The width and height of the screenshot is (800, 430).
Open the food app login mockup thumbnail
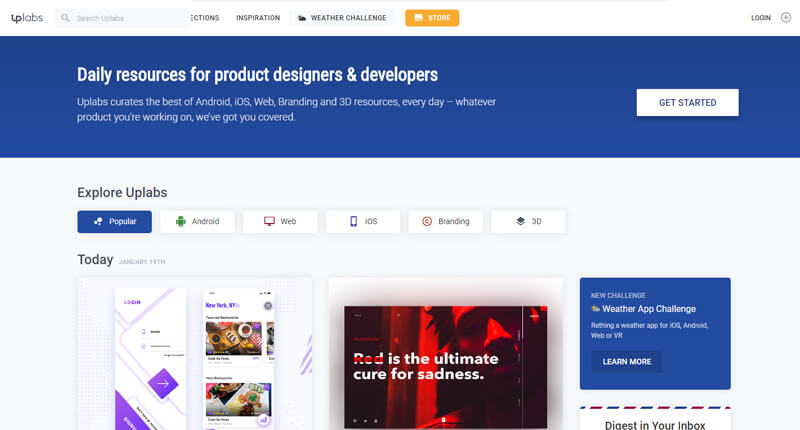[x=194, y=354]
